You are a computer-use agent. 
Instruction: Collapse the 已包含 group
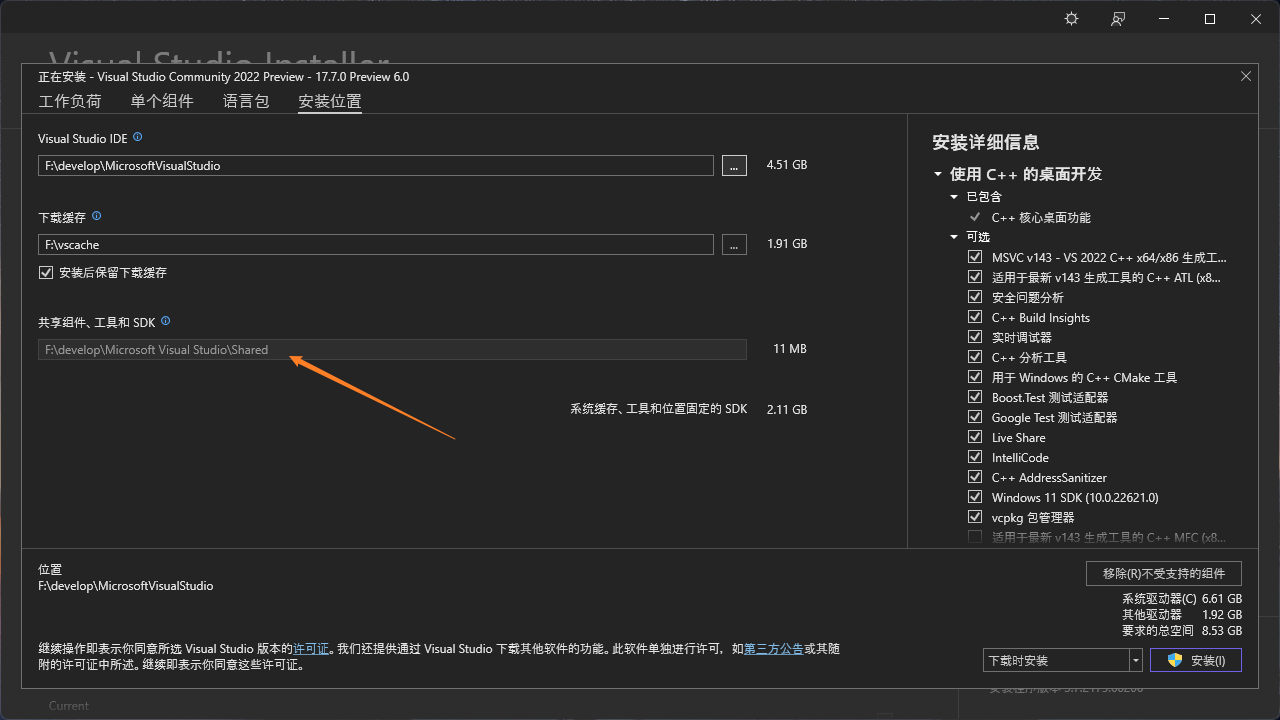[x=954, y=197]
